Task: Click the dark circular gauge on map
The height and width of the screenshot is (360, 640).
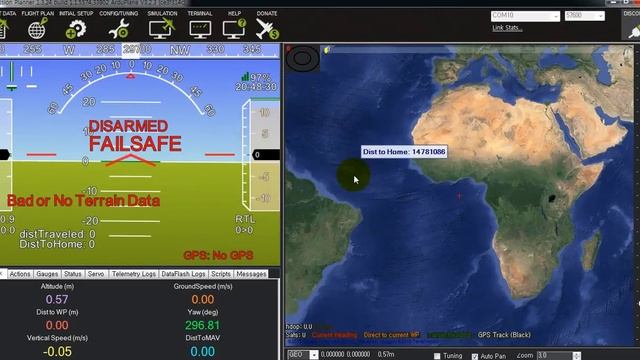Action: pyautogui.click(x=302, y=58)
